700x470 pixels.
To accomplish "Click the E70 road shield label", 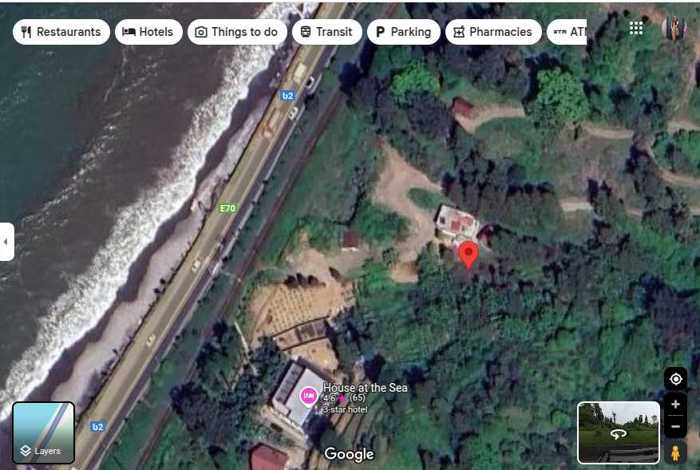I will (x=228, y=208).
